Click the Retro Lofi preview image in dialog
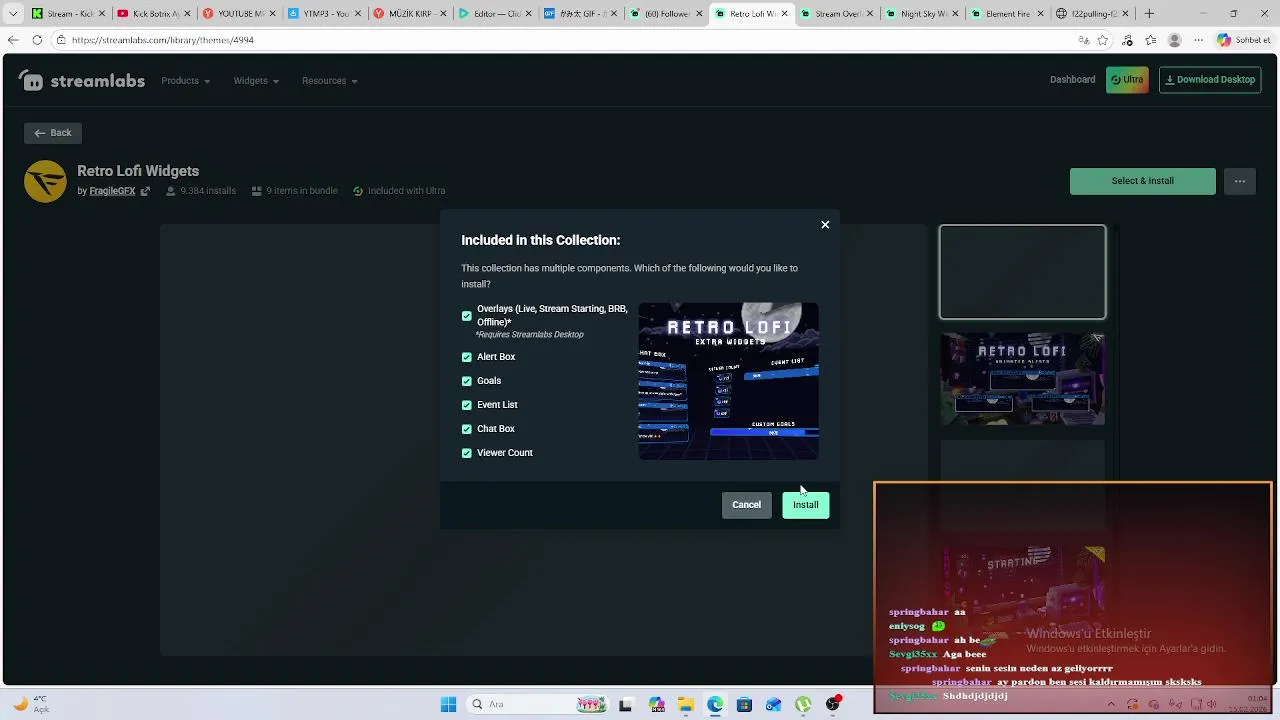The height and width of the screenshot is (720, 1280). pyautogui.click(x=728, y=381)
